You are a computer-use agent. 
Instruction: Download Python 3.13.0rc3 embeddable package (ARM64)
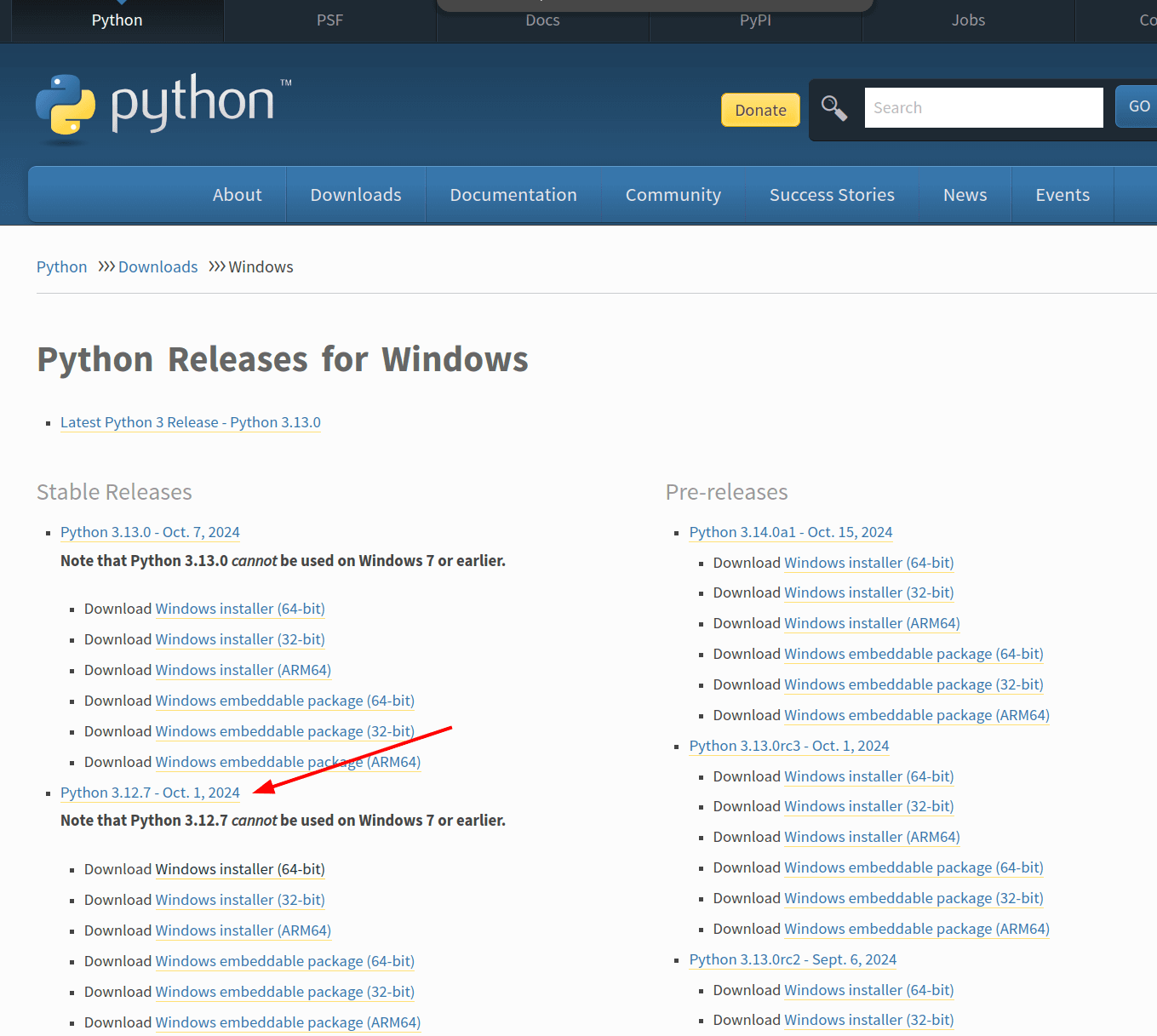click(x=917, y=929)
